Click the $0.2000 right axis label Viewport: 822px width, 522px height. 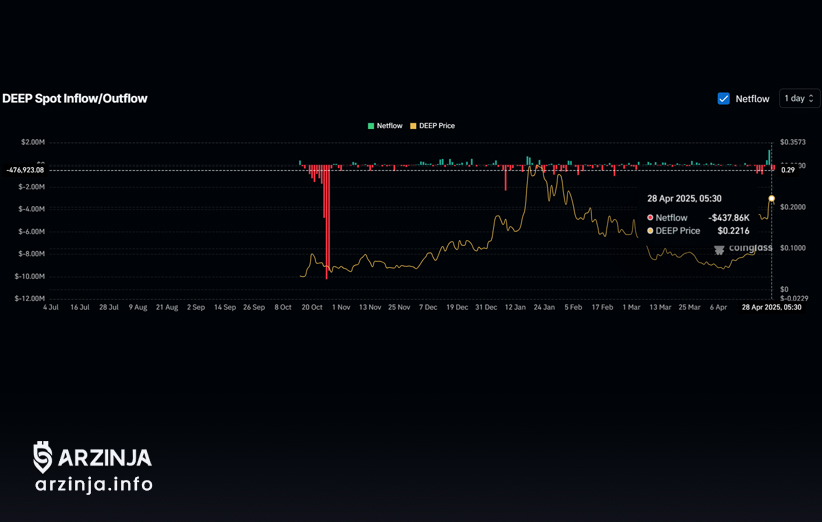[793, 207]
